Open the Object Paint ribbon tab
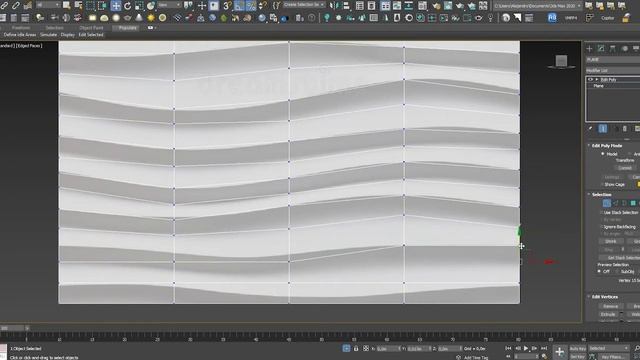Image resolution: width=640 pixels, height=360 pixels. click(91, 28)
